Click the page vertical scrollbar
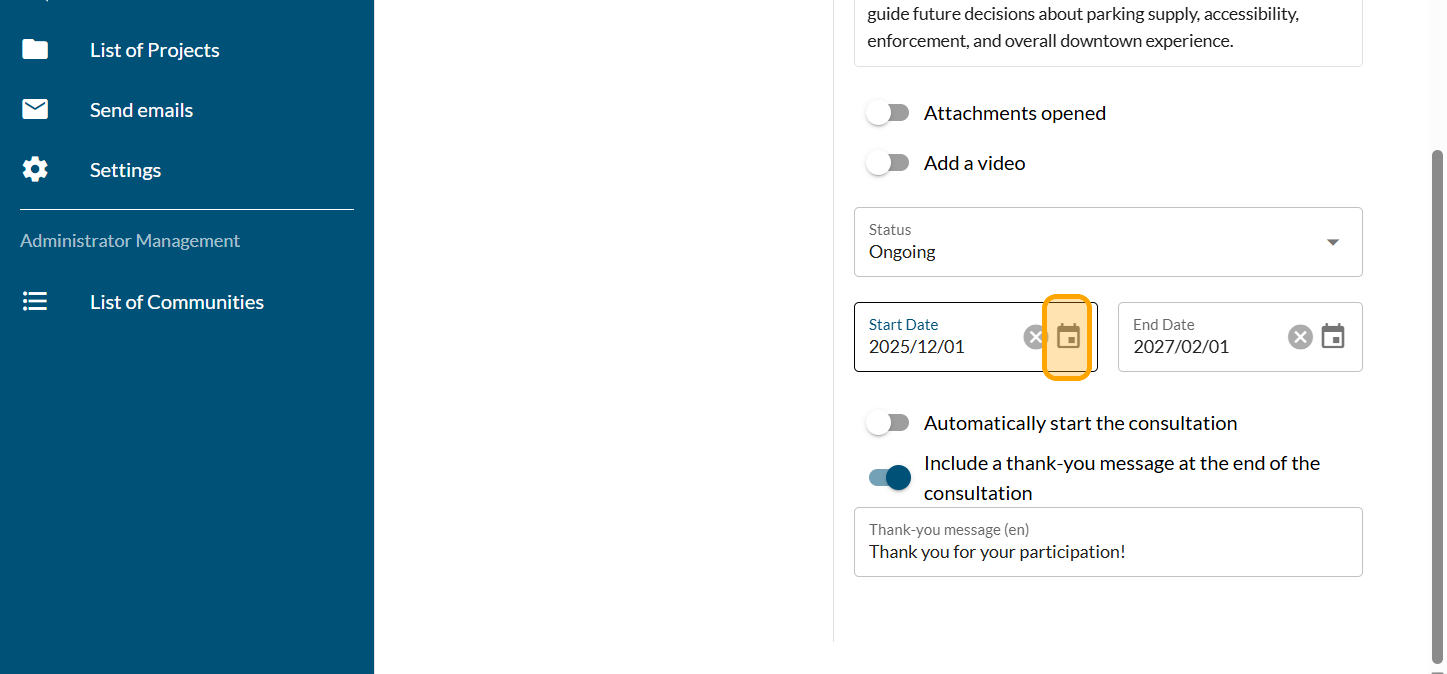The image size is (1447, 674). (1438, 400)
